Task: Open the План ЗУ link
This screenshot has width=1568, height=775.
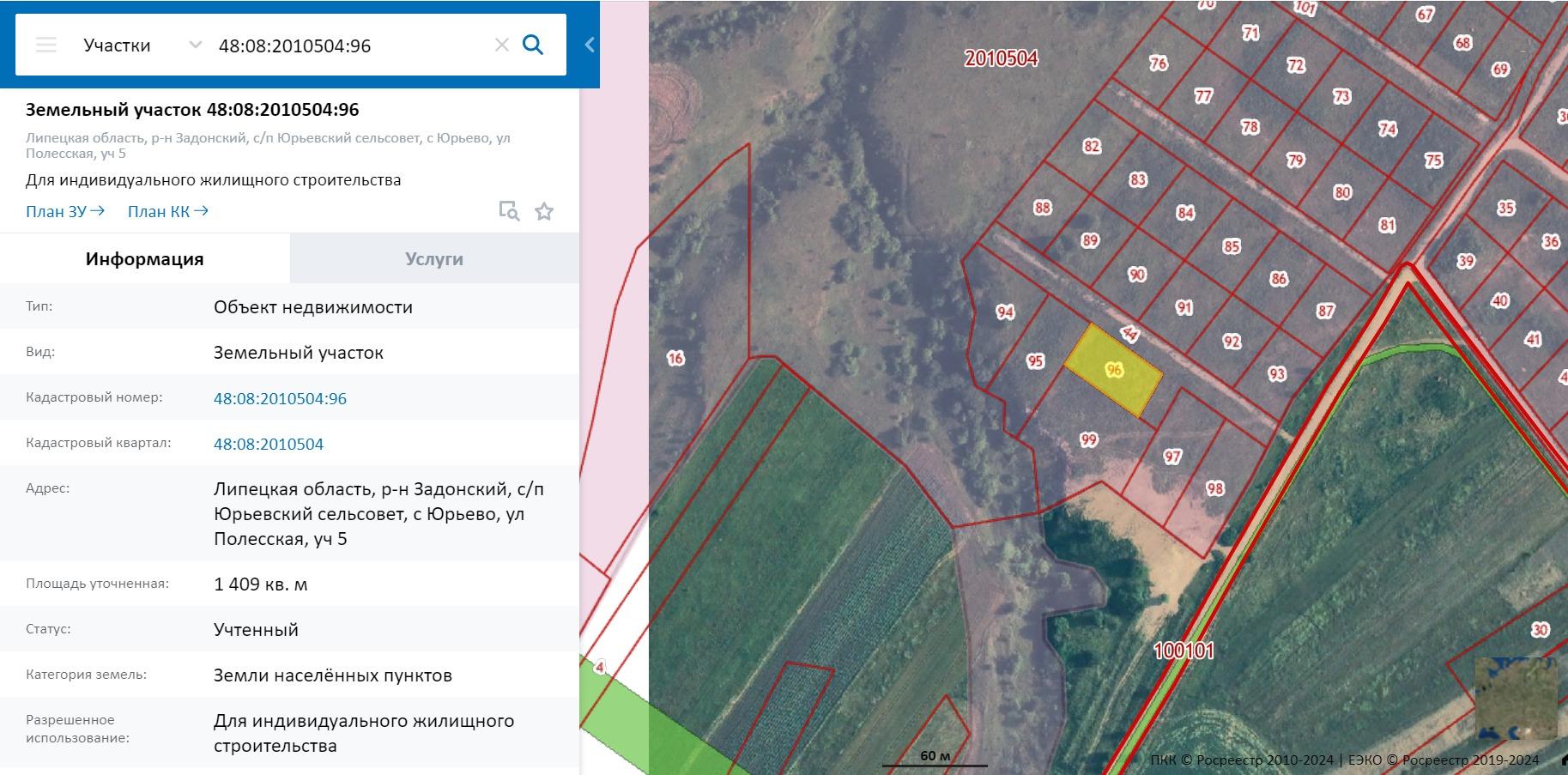Action: pyautogui.click(x=65, y=211)
